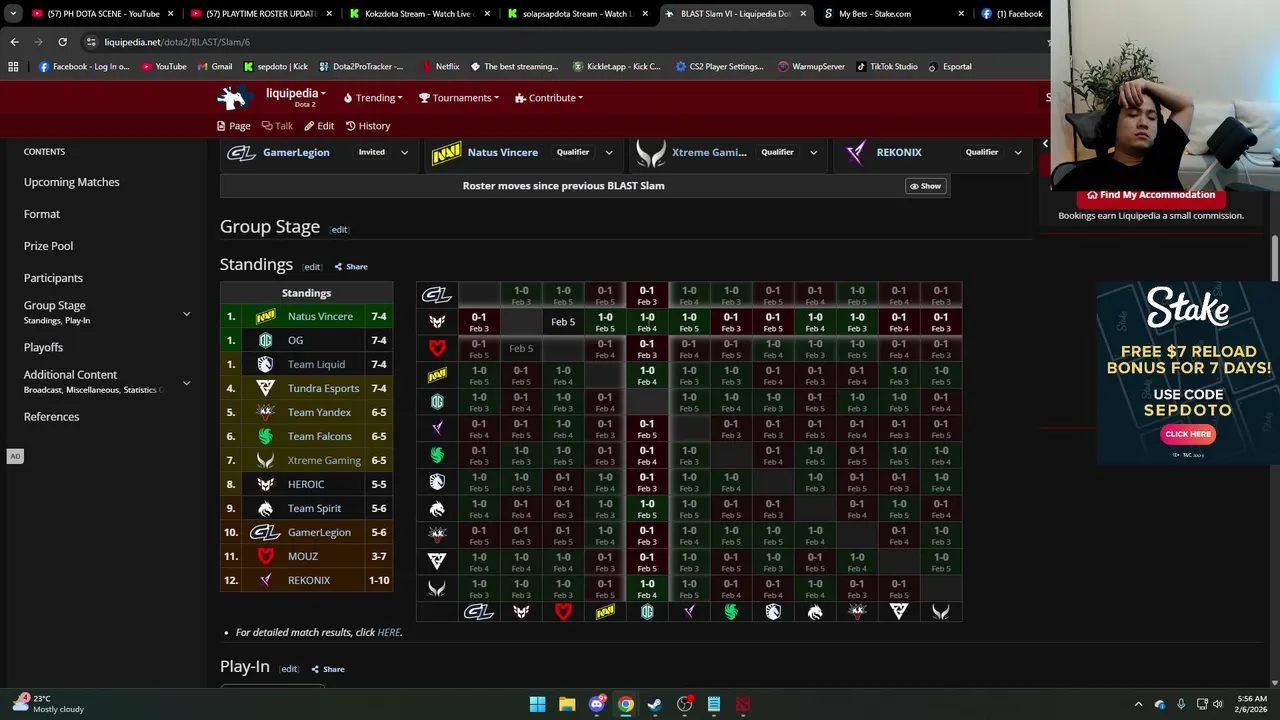Switch to the Talk tab
The height and width of the screenshot is (720, 1280).
pos(277,126)
